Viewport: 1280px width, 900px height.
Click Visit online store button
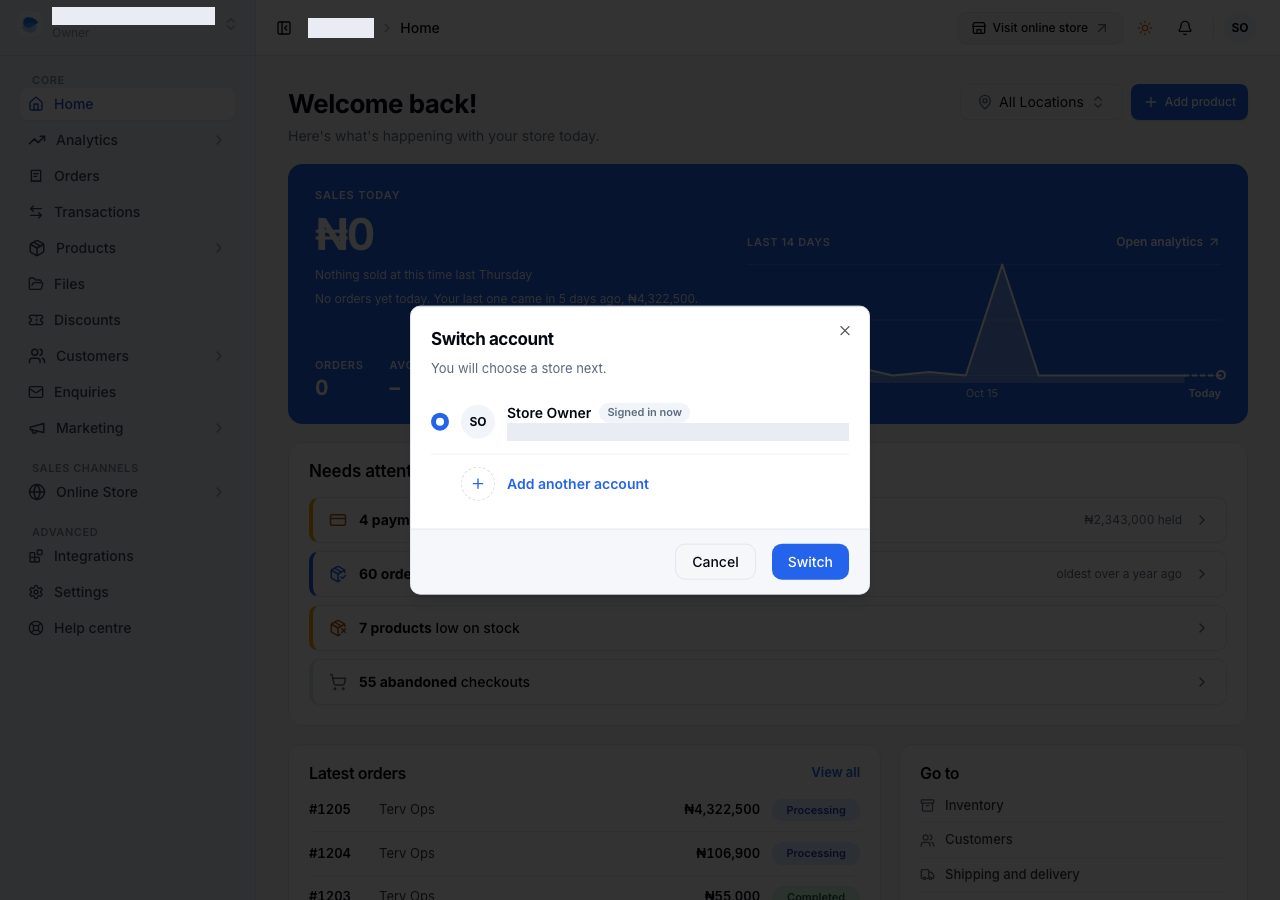1040,28
